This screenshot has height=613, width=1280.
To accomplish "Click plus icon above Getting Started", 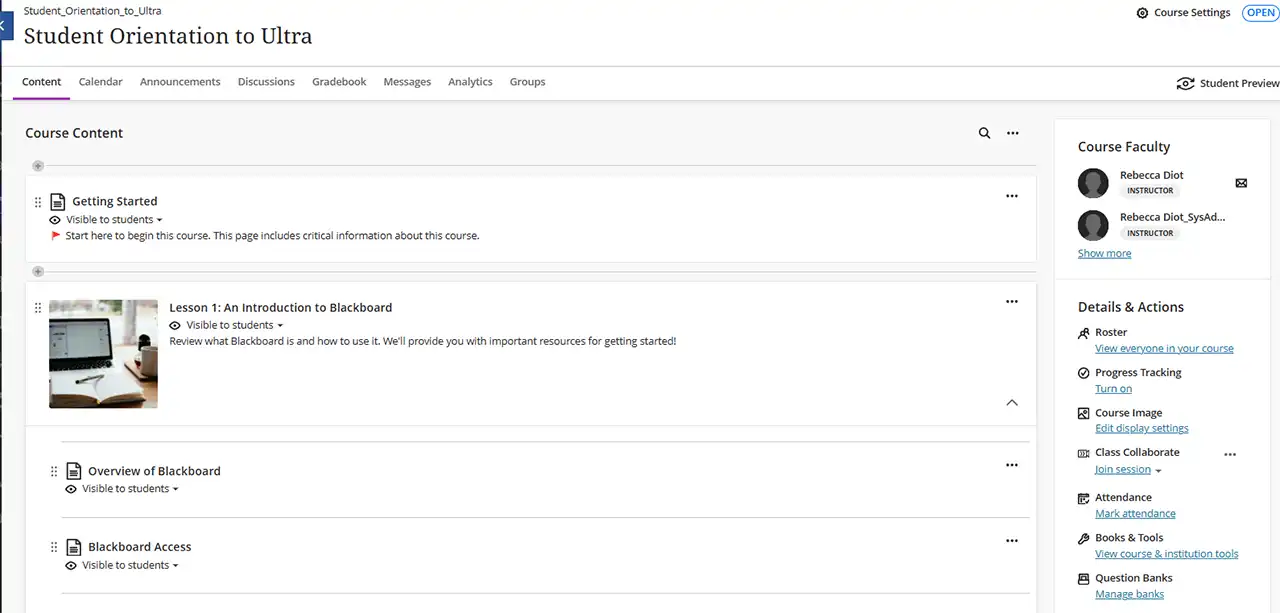I will tap(38, 165).
